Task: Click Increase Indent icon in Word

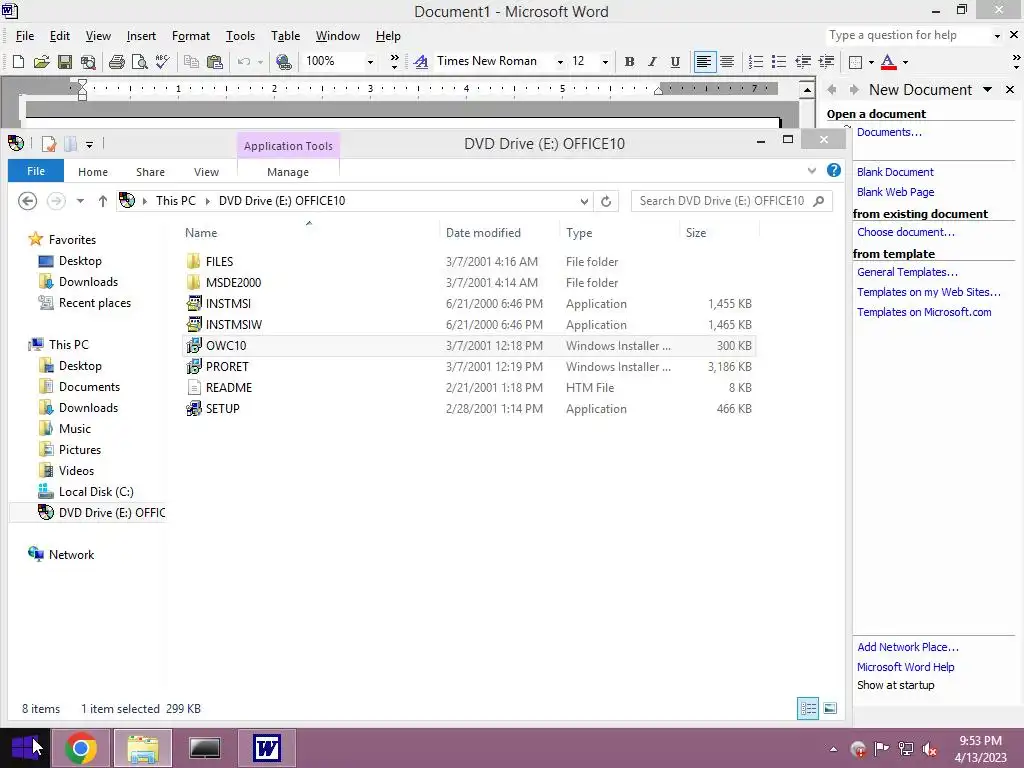Action: [826, 61]
